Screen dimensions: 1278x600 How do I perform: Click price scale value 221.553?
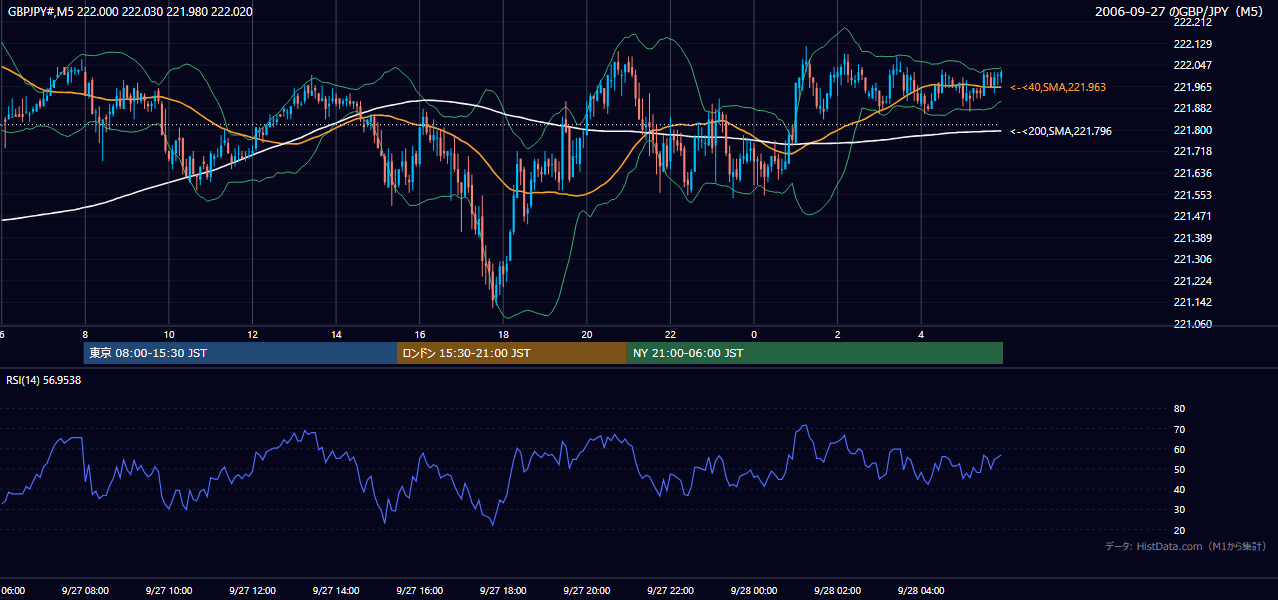click(1192, 195)
